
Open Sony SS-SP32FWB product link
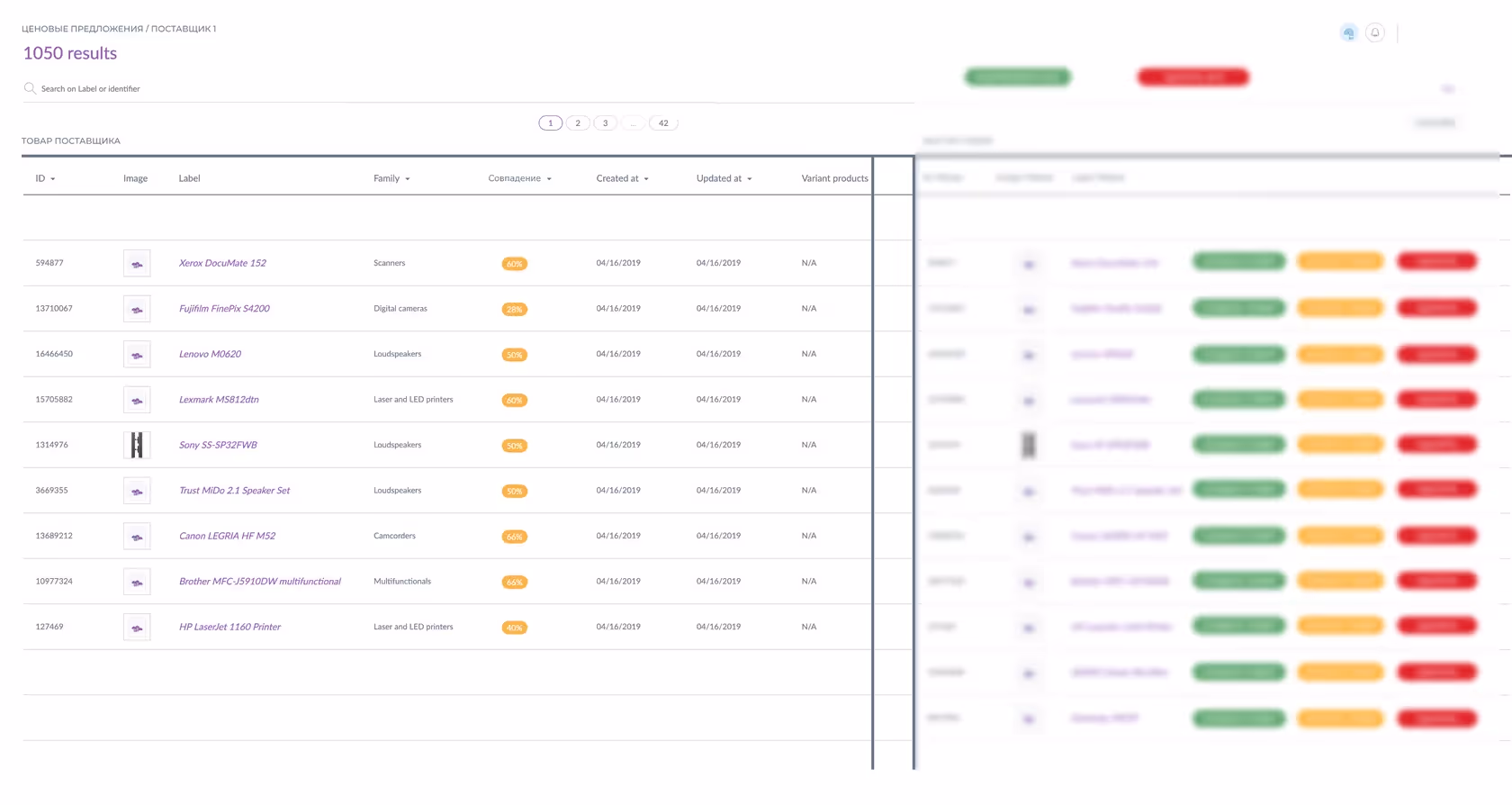(218, 445)
